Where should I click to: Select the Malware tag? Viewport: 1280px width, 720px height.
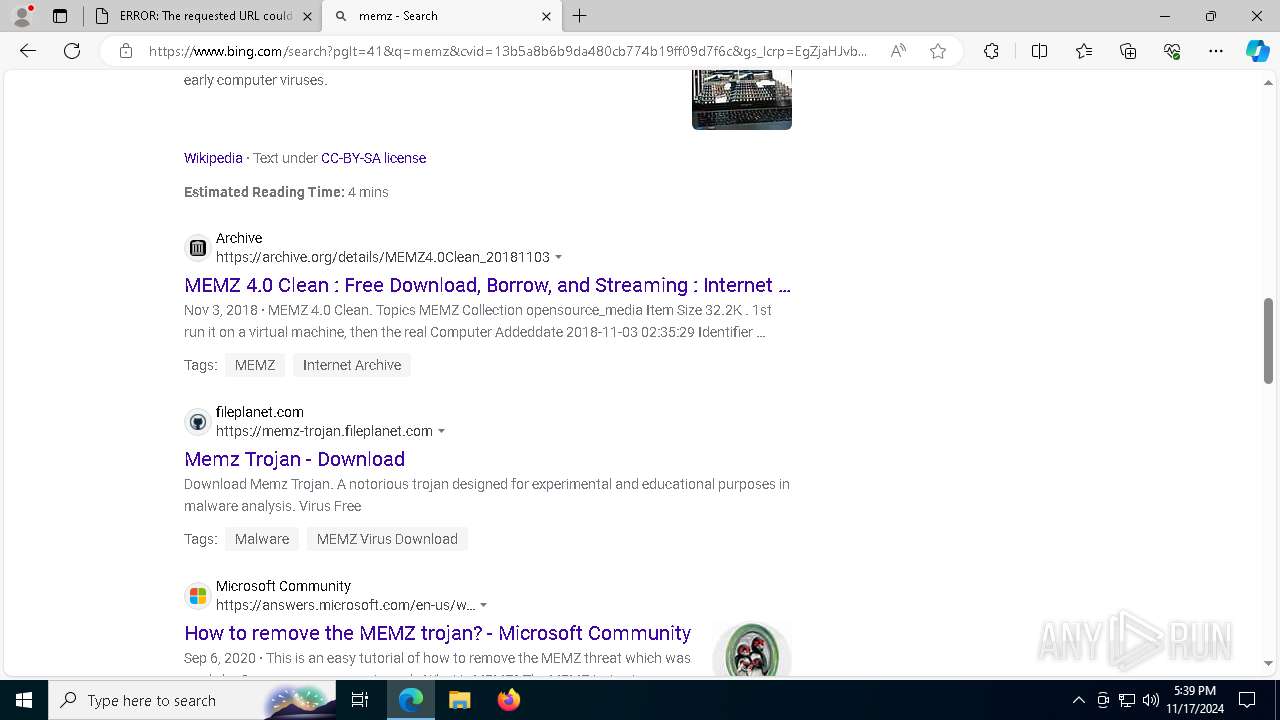pyautogui.click(x=262, y=539)
